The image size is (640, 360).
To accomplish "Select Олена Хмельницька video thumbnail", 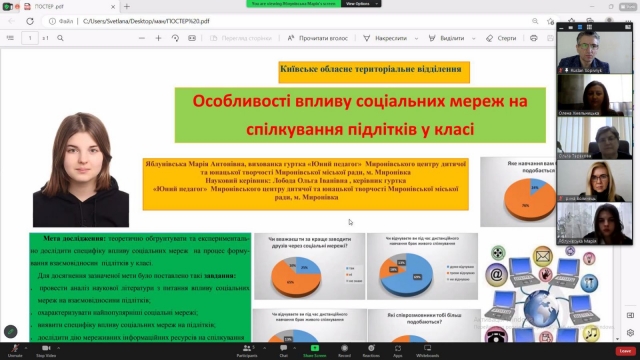I will click(x=595, y=95).
